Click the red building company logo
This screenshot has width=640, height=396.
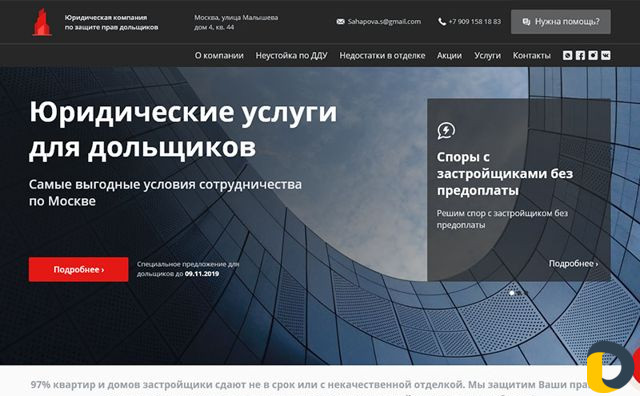point(42,22)
